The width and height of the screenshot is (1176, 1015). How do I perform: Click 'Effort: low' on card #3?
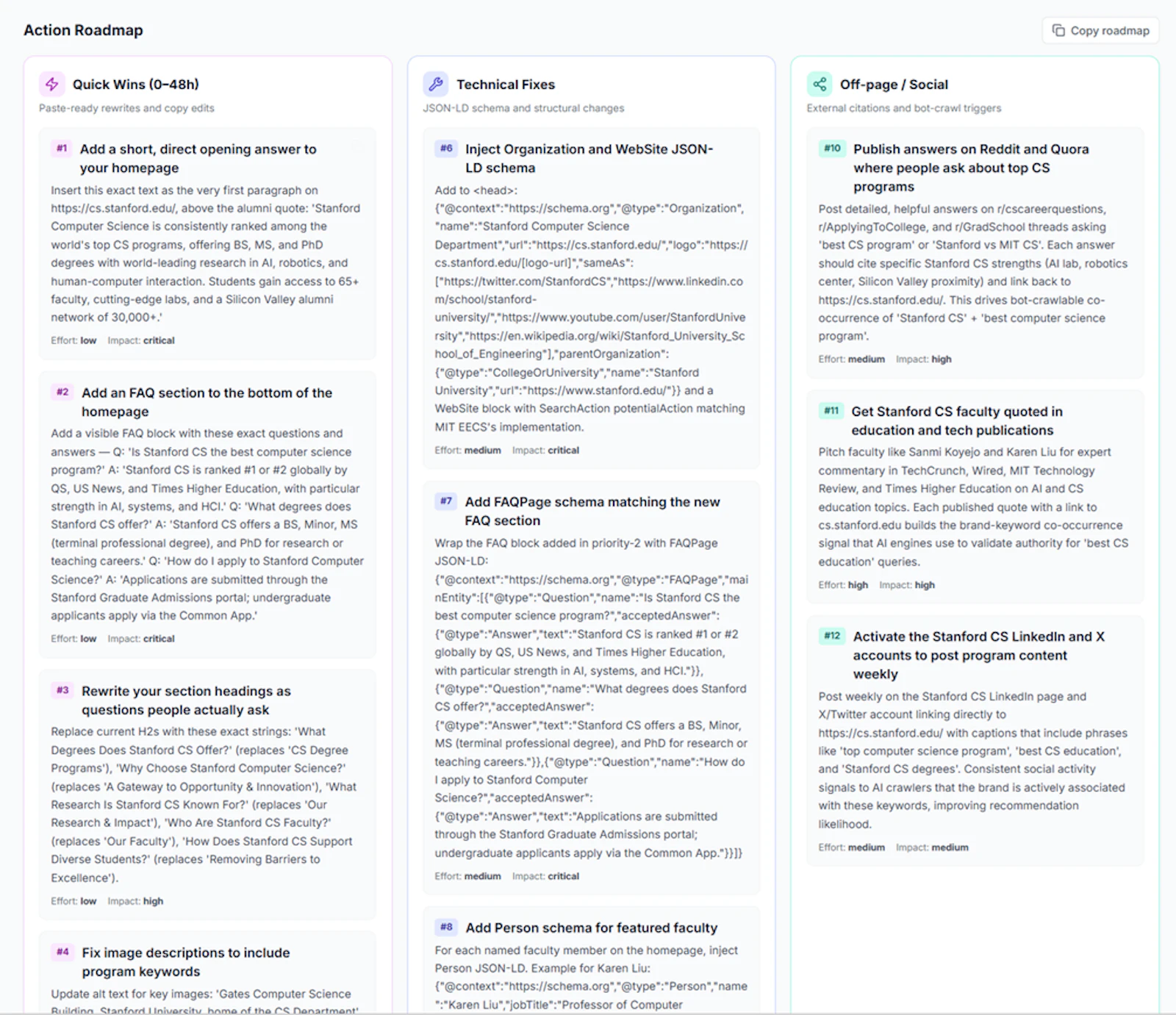coord(73,901)
